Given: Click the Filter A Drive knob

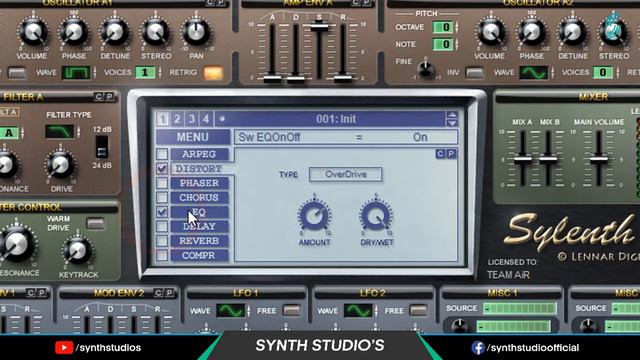Looking at the screenshot, I should [x=60, y=165].
